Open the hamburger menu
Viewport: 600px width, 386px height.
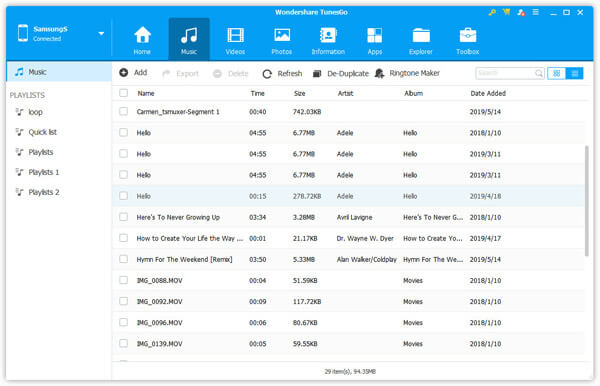536,12
